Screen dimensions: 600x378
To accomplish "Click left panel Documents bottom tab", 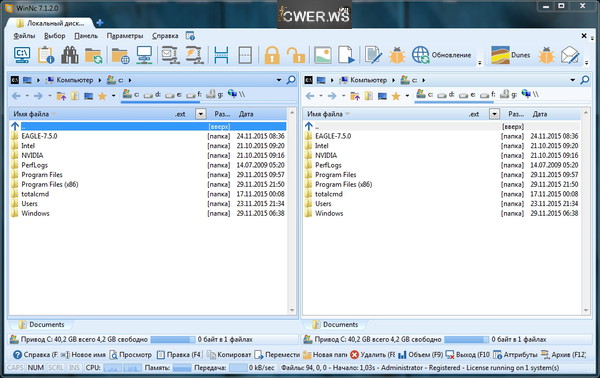I will coord(41,324).
